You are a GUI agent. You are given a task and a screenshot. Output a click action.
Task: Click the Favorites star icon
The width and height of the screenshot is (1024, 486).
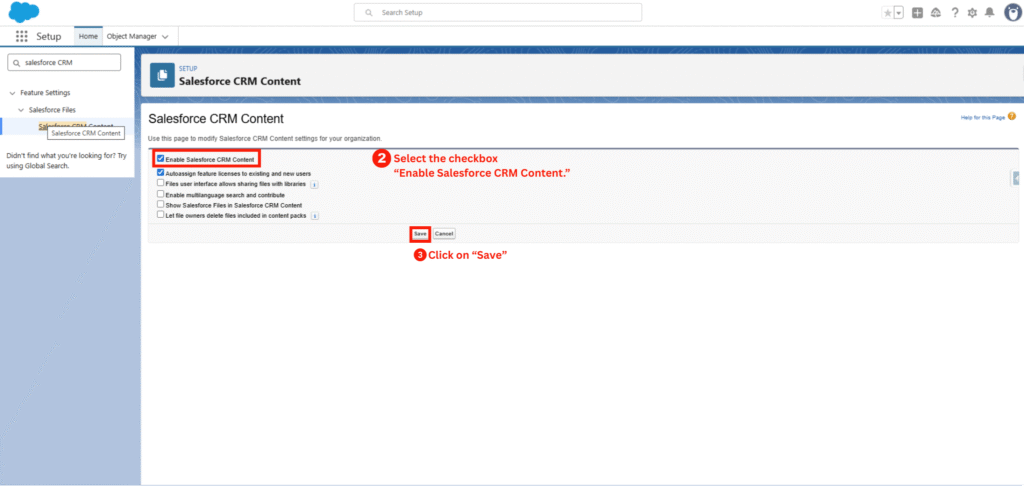pyautogui.click(x=887, y=13)
